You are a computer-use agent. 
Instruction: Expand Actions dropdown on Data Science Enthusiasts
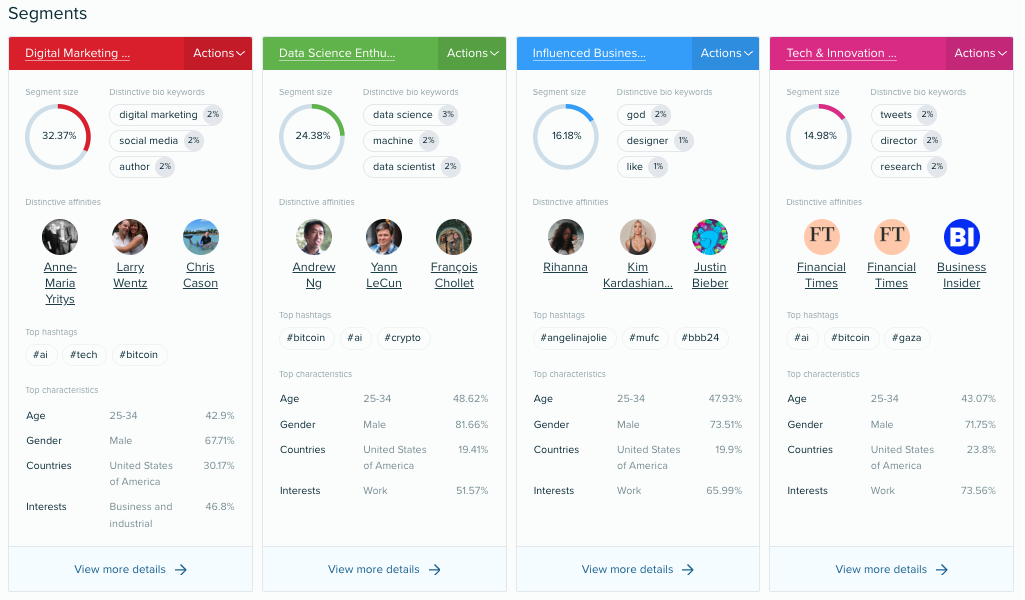pyautogui.click(x=471, y=53)
